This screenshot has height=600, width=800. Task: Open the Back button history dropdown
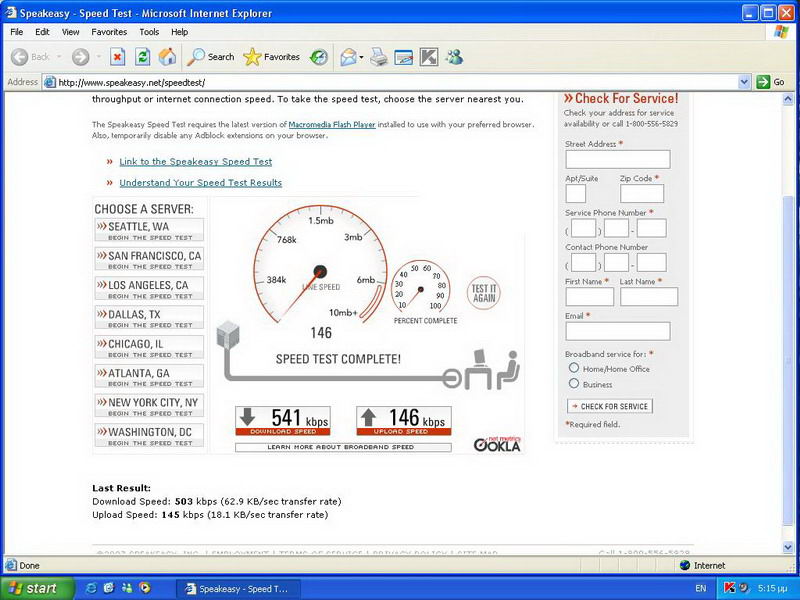(x=59, y=57)
